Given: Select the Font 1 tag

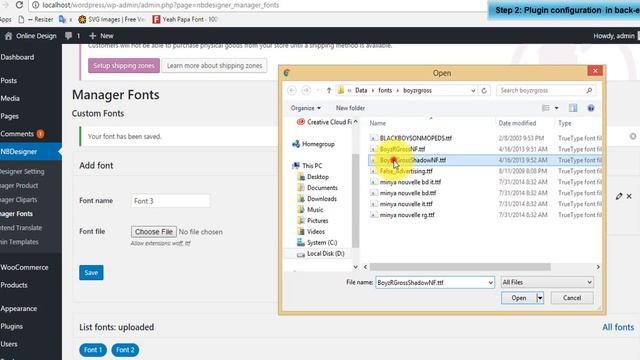Looking at the screenshot, I should point(93,350).
